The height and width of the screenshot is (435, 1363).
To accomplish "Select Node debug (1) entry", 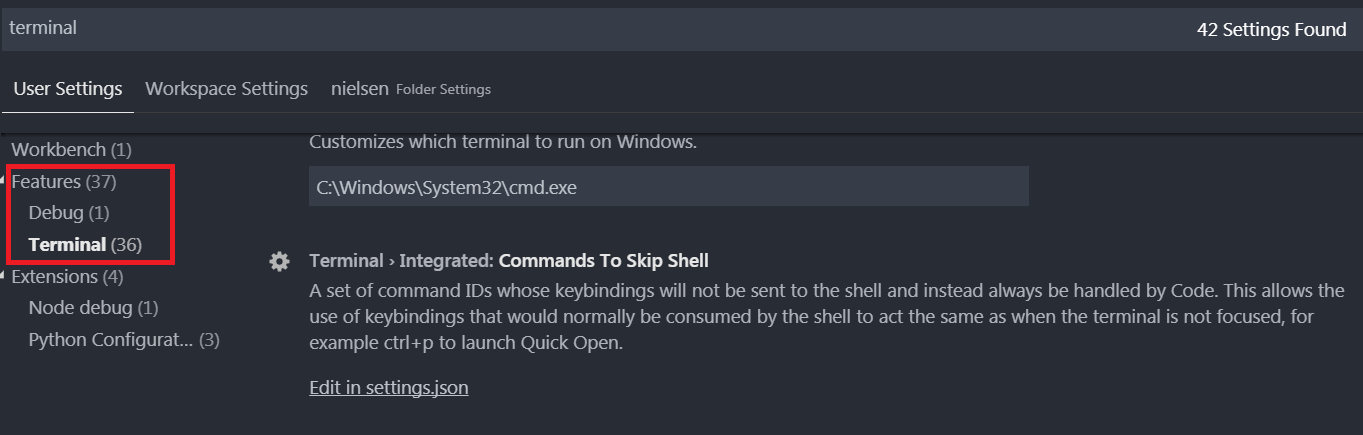I will 93,308.
